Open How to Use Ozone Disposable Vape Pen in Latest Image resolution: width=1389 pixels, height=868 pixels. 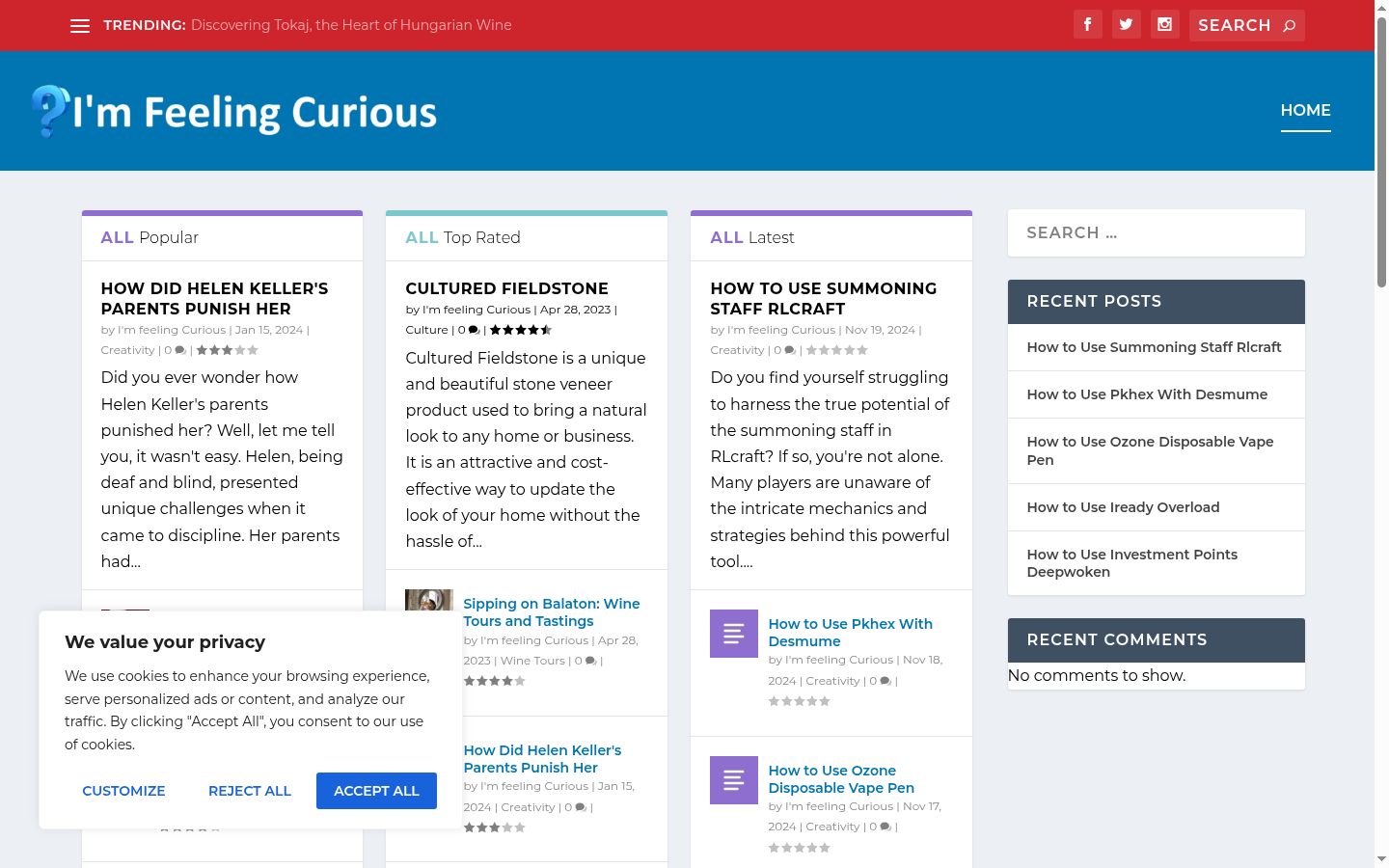[841, 779]
